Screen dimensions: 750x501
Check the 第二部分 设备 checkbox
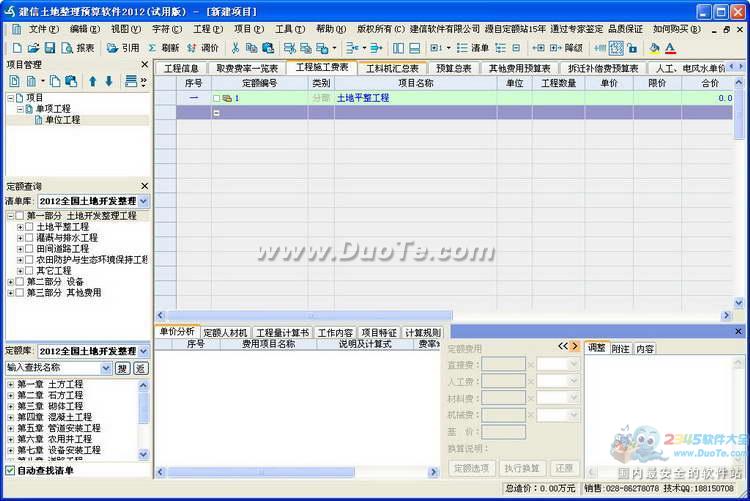[x=21, y=282]
